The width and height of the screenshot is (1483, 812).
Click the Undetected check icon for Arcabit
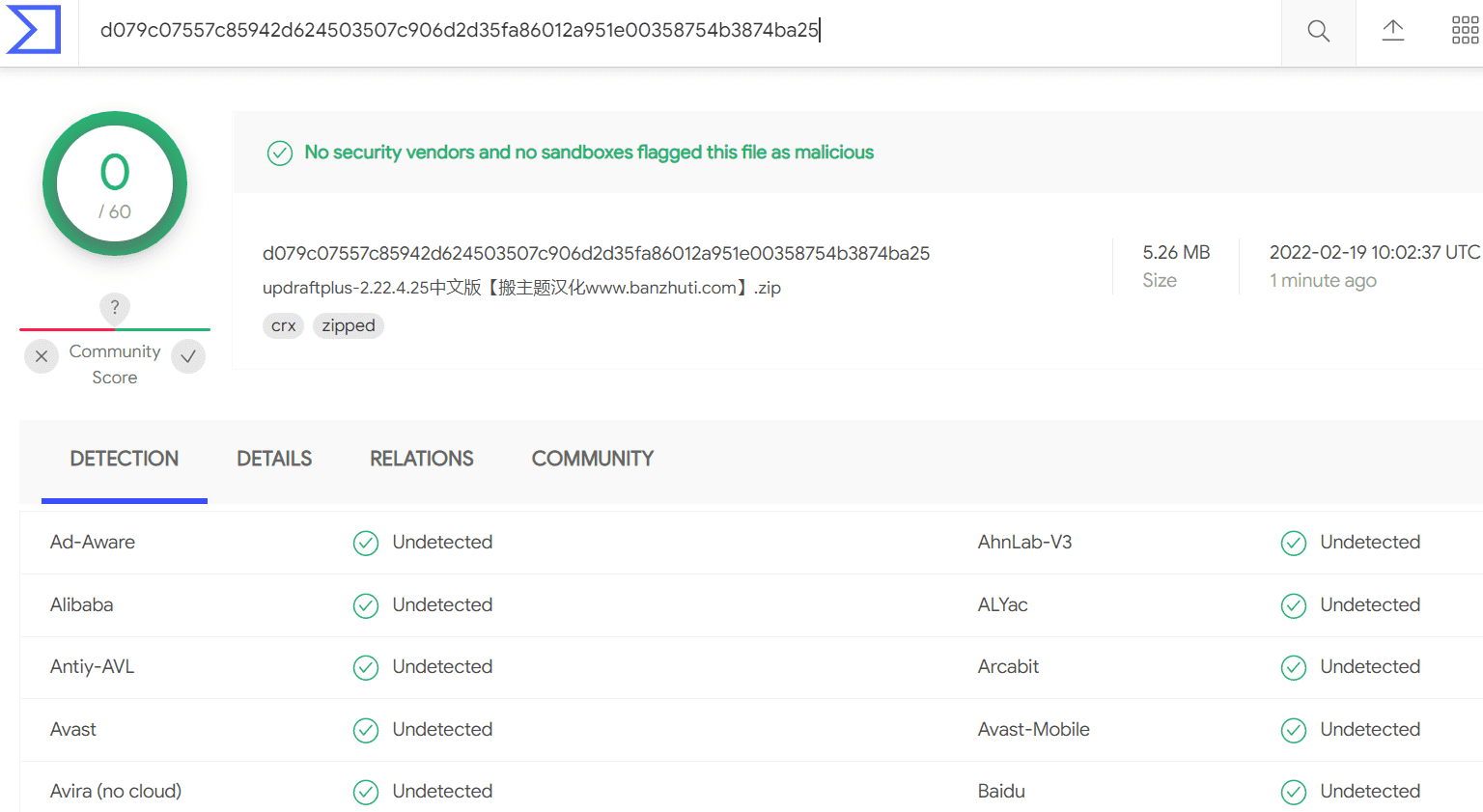[x=1294, y=668]
